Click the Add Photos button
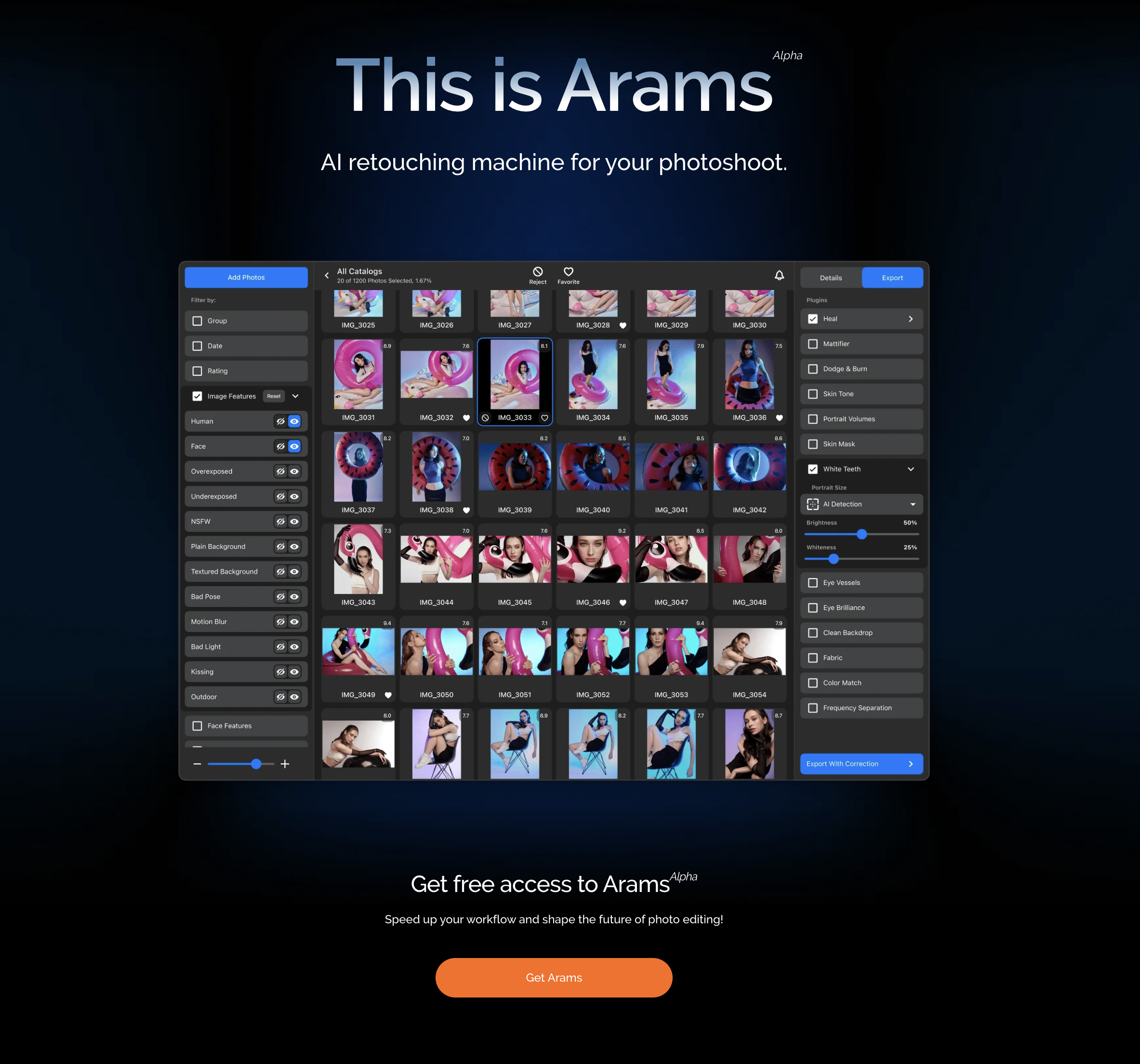Screen dimensions: 1140x1064 (246, 278)
